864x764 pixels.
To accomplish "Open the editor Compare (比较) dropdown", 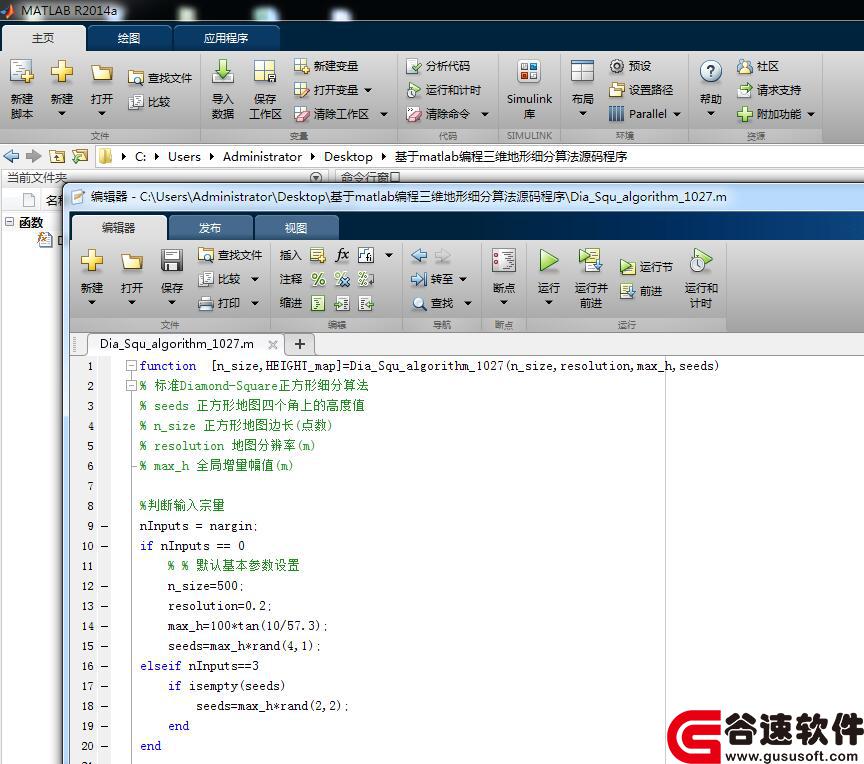I will (x=255, y=279).
